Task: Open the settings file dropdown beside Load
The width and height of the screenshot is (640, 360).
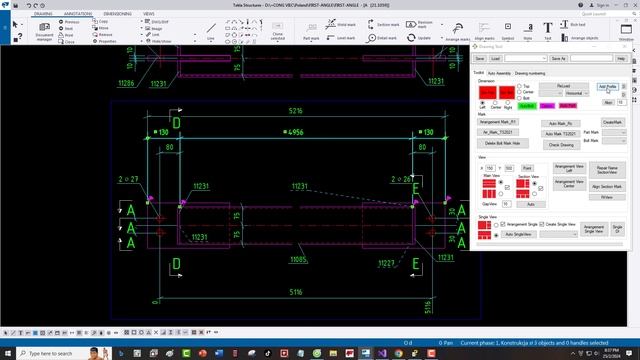Action: click(526, 58)
